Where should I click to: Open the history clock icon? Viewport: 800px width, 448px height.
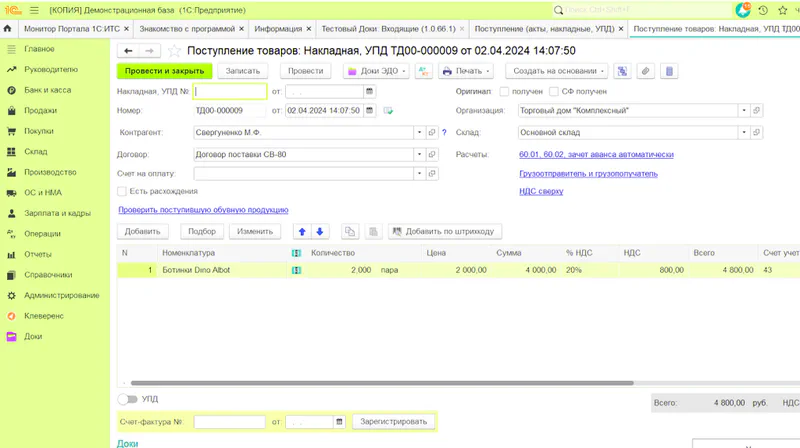764,10
